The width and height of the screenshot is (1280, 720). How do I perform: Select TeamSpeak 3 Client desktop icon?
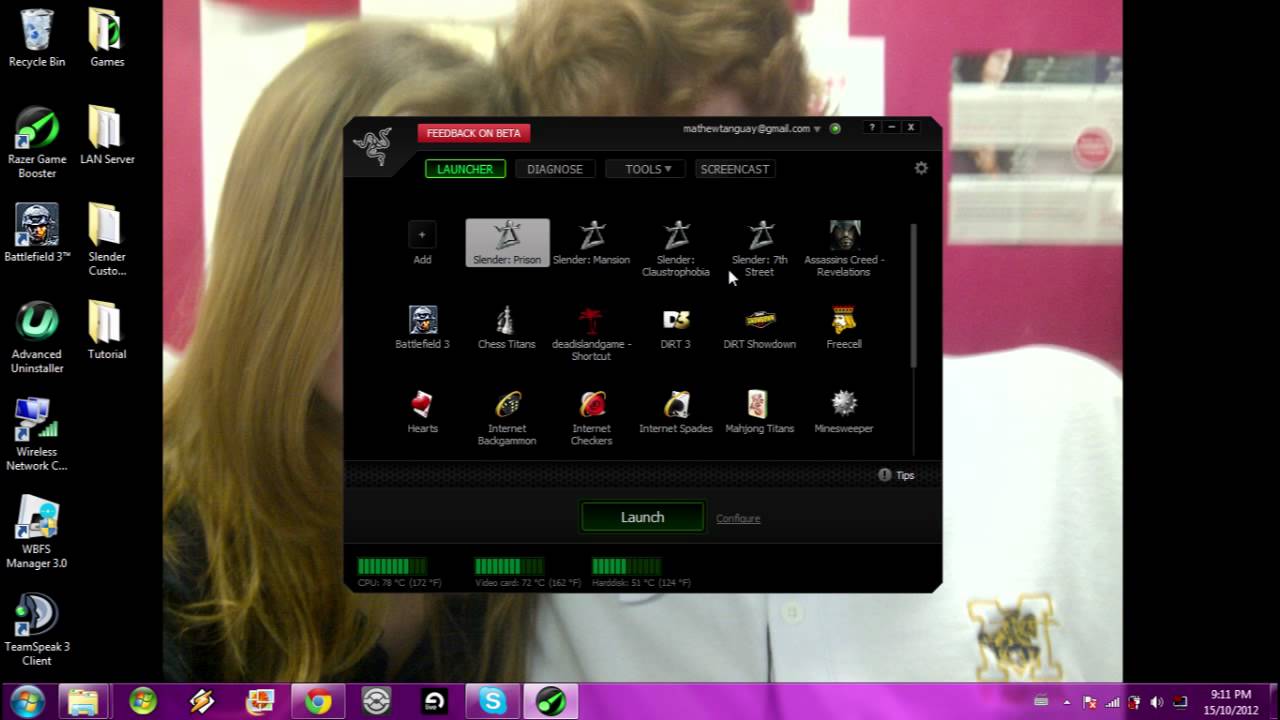pos(37,629)
